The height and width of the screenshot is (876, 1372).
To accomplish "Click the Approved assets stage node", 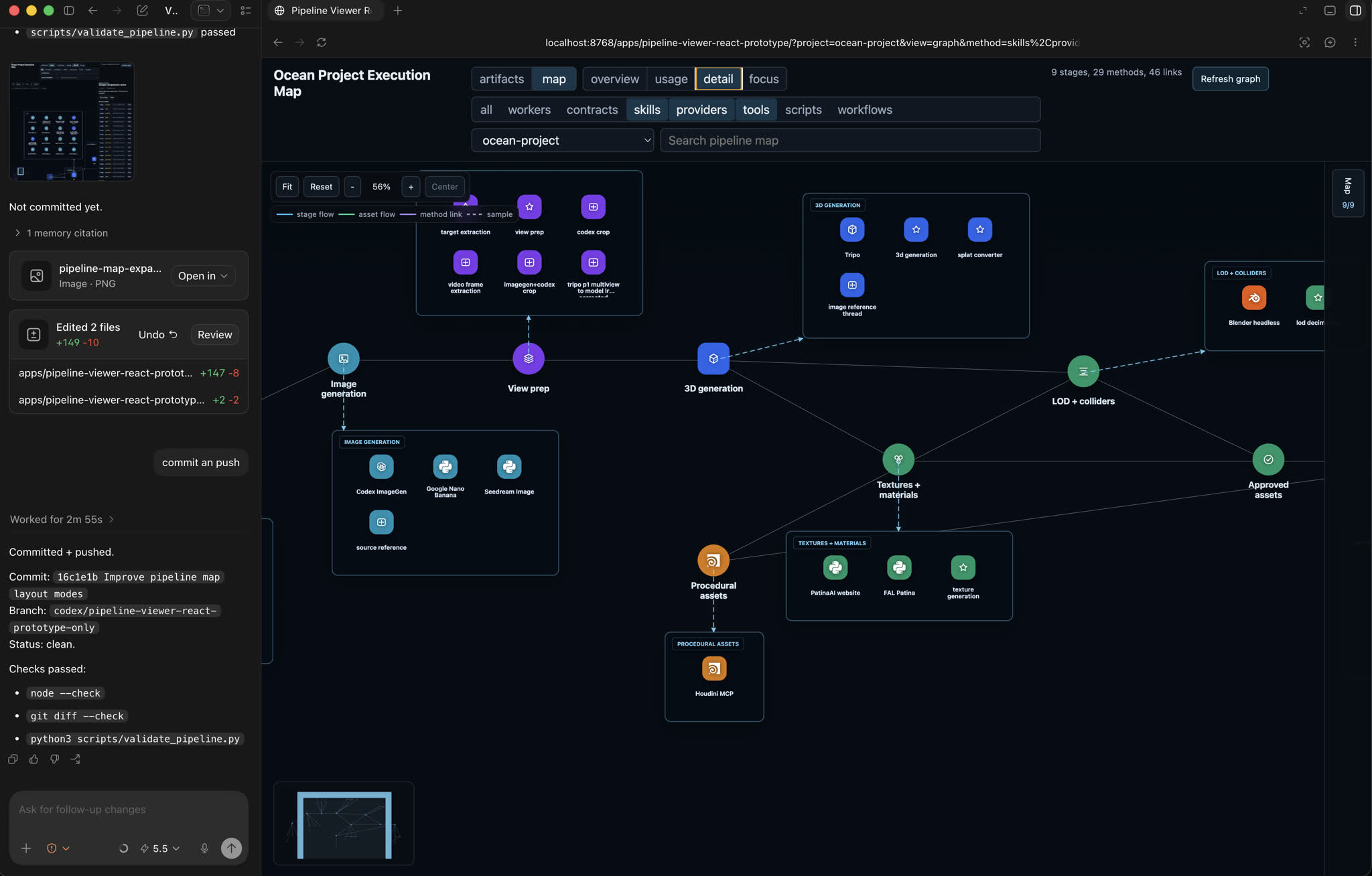I will point(1268,459).
